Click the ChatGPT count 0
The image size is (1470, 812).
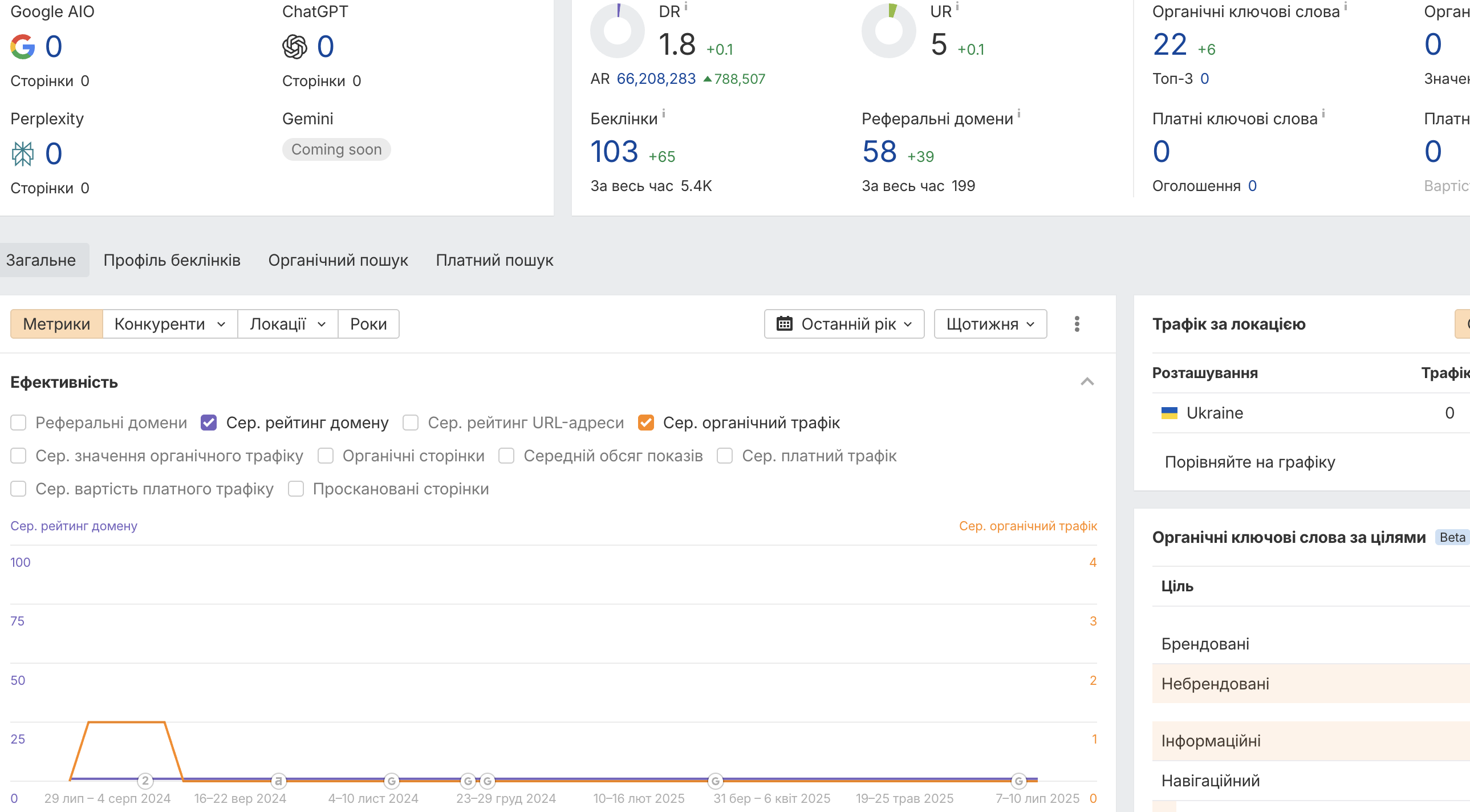pyautogui.click(x=325, y=47)
